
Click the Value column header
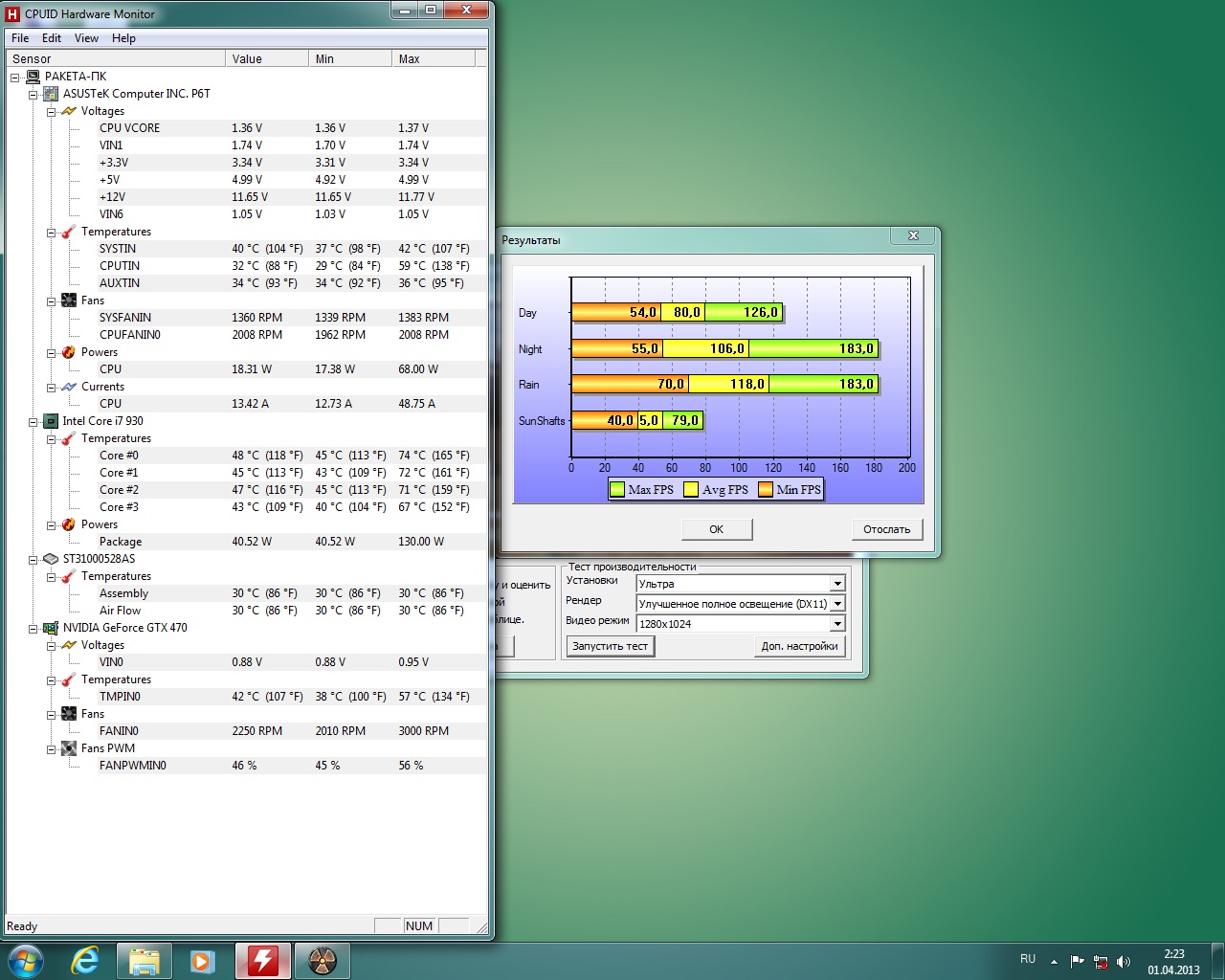(x=267, y=58)
